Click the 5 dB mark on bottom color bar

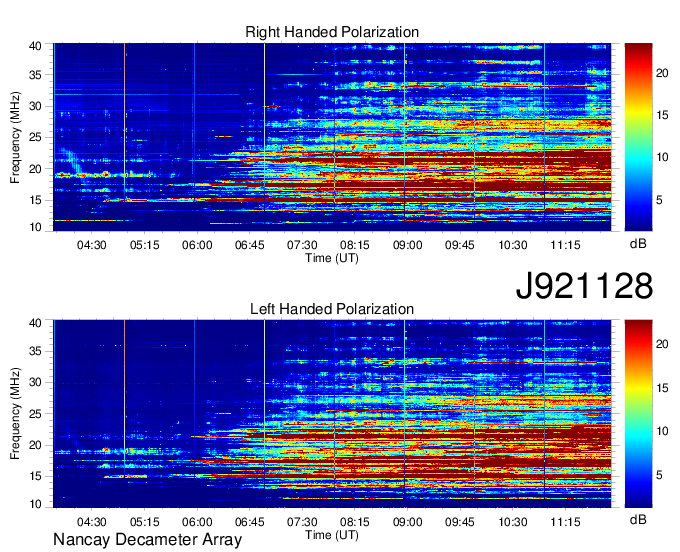(659, 475)
